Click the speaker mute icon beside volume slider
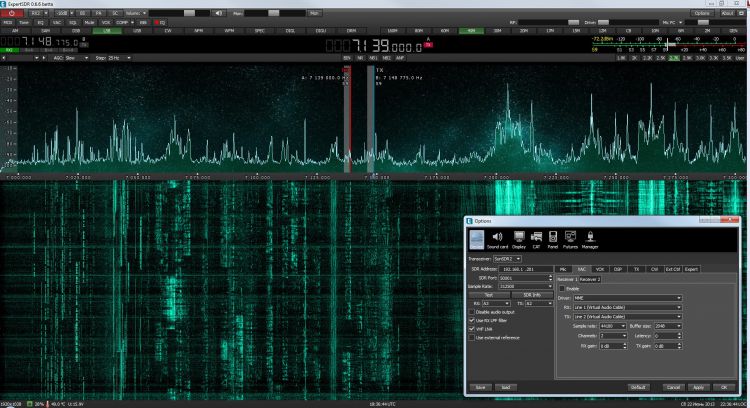 (219, 13)
